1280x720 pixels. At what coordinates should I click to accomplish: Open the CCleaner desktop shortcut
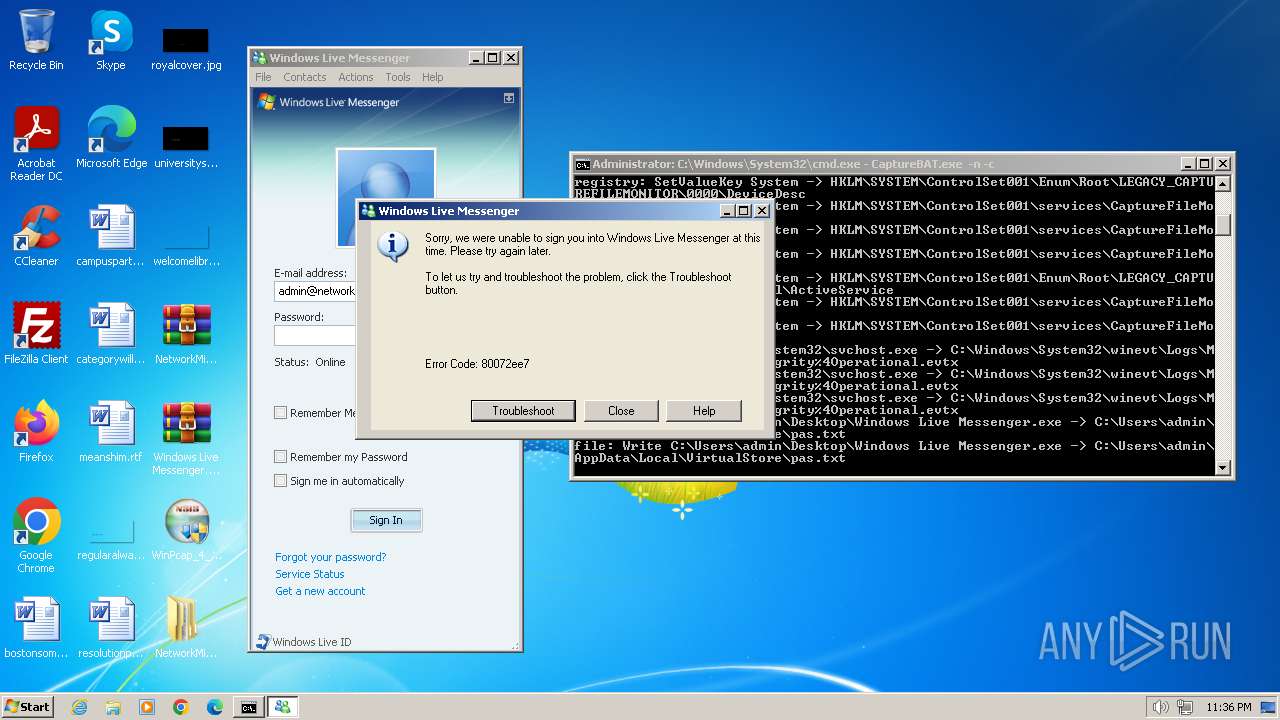(36, 236)
